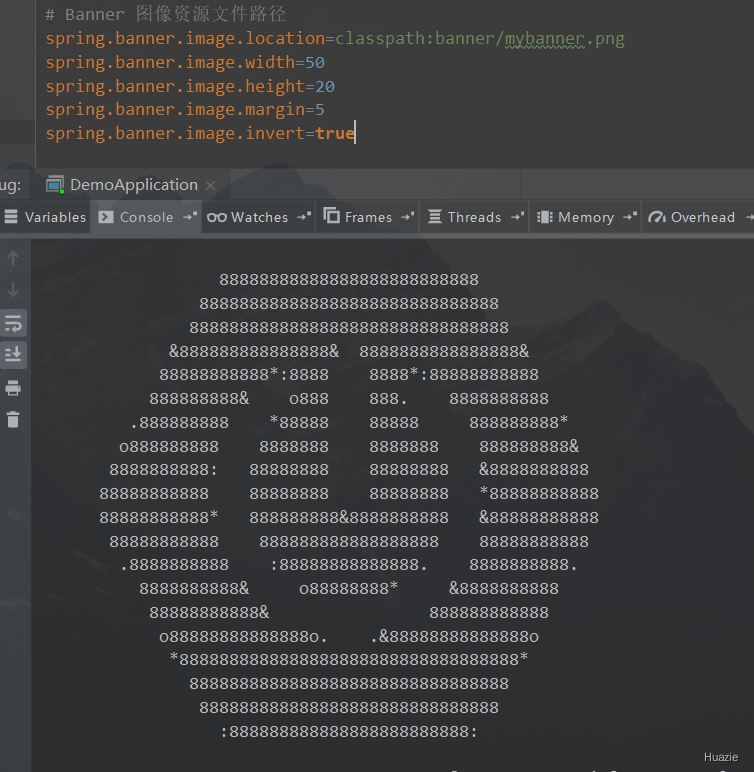Click the pin arrow beside Watches tab
Viewport: 754px width, 772px height.
click(x=304, y=216)
